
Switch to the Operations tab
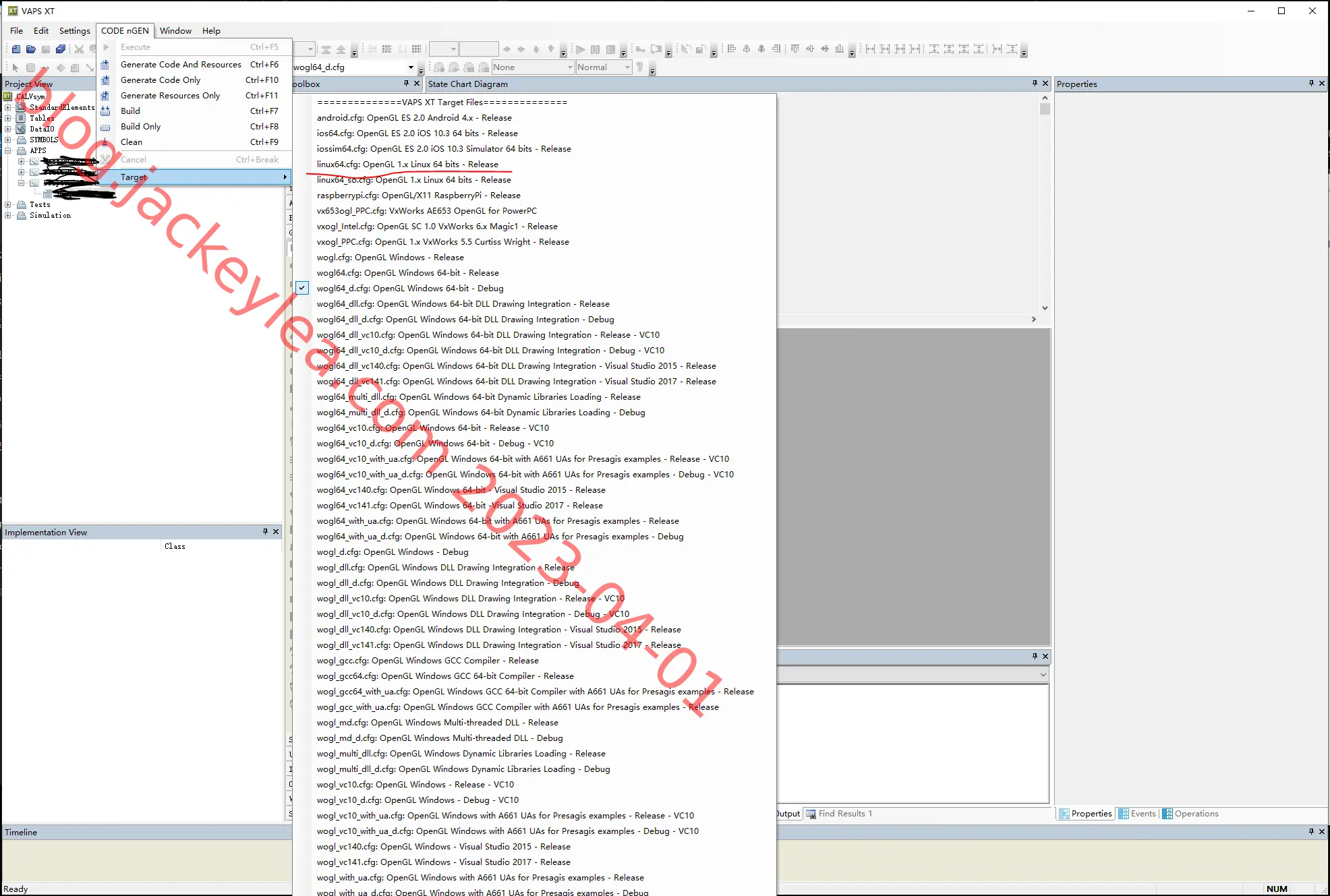click(1190, 814)
